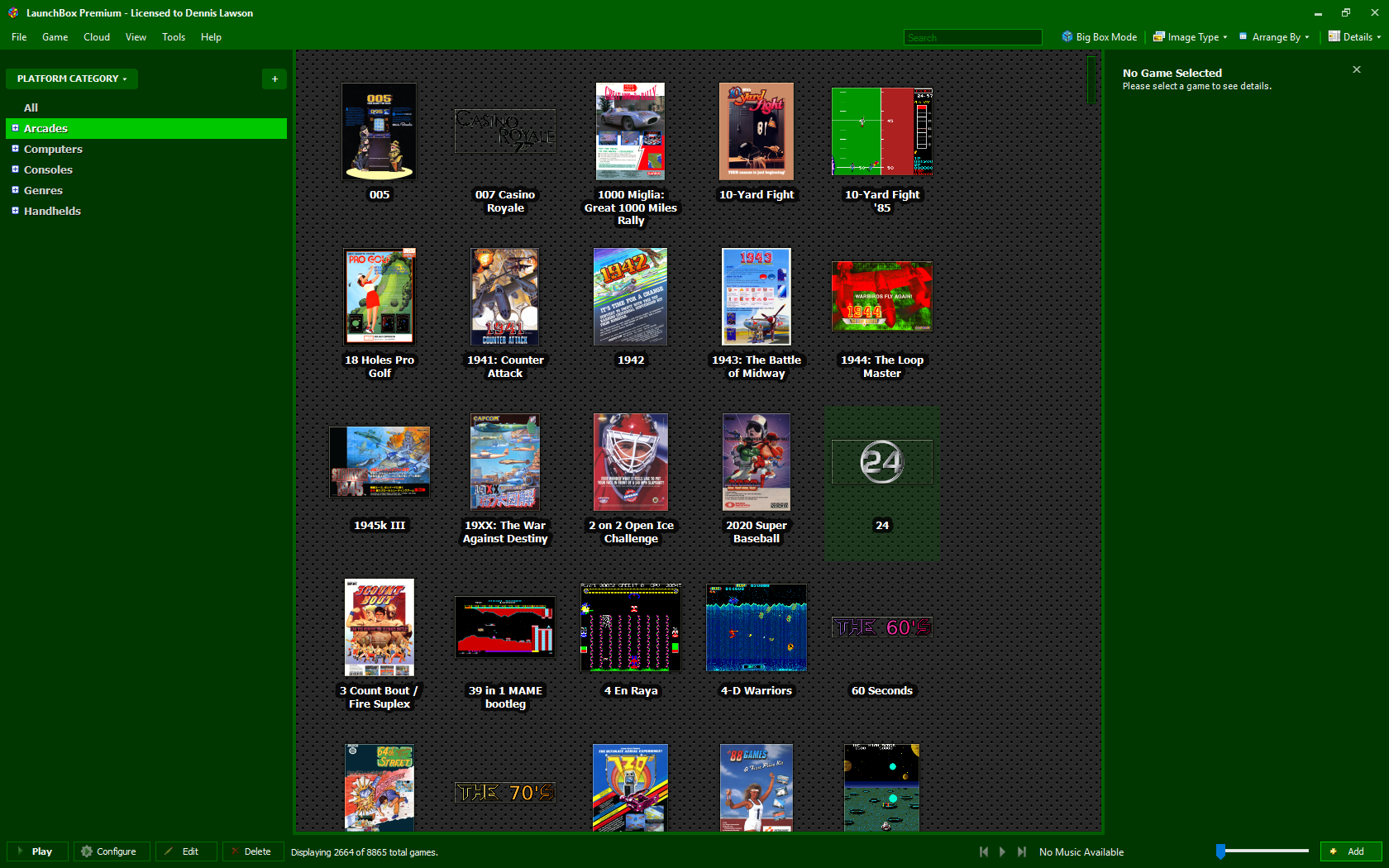Select the Consoles category
This screenshot has width=1389, height=868.
click(x=48, y=169)
